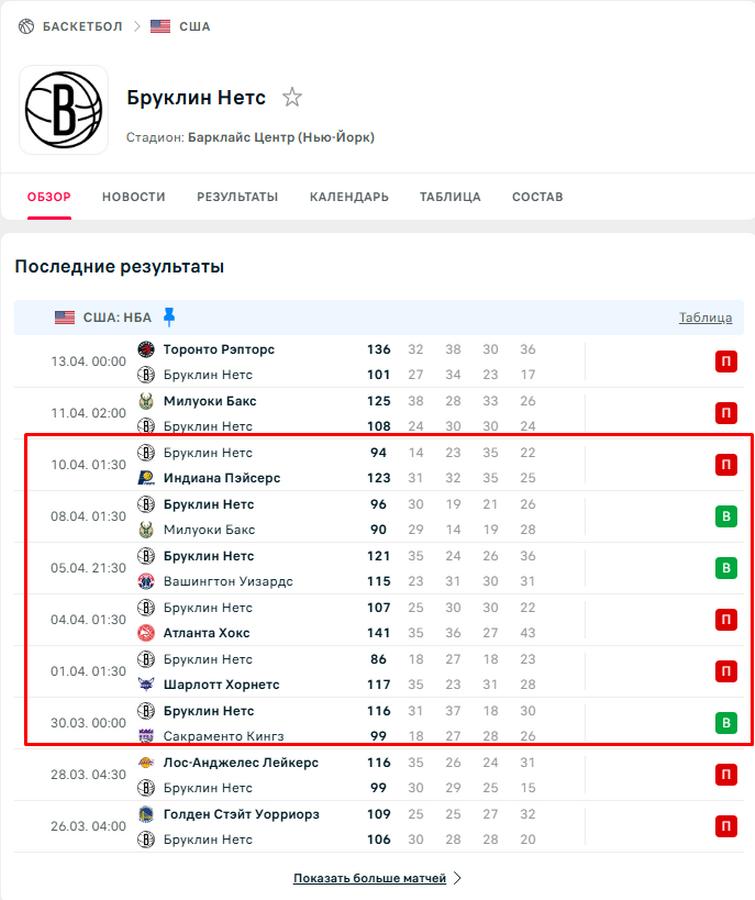Click the Washington Wizards team logo
Screen dimensions: 755x900
[x=146, y=581]
